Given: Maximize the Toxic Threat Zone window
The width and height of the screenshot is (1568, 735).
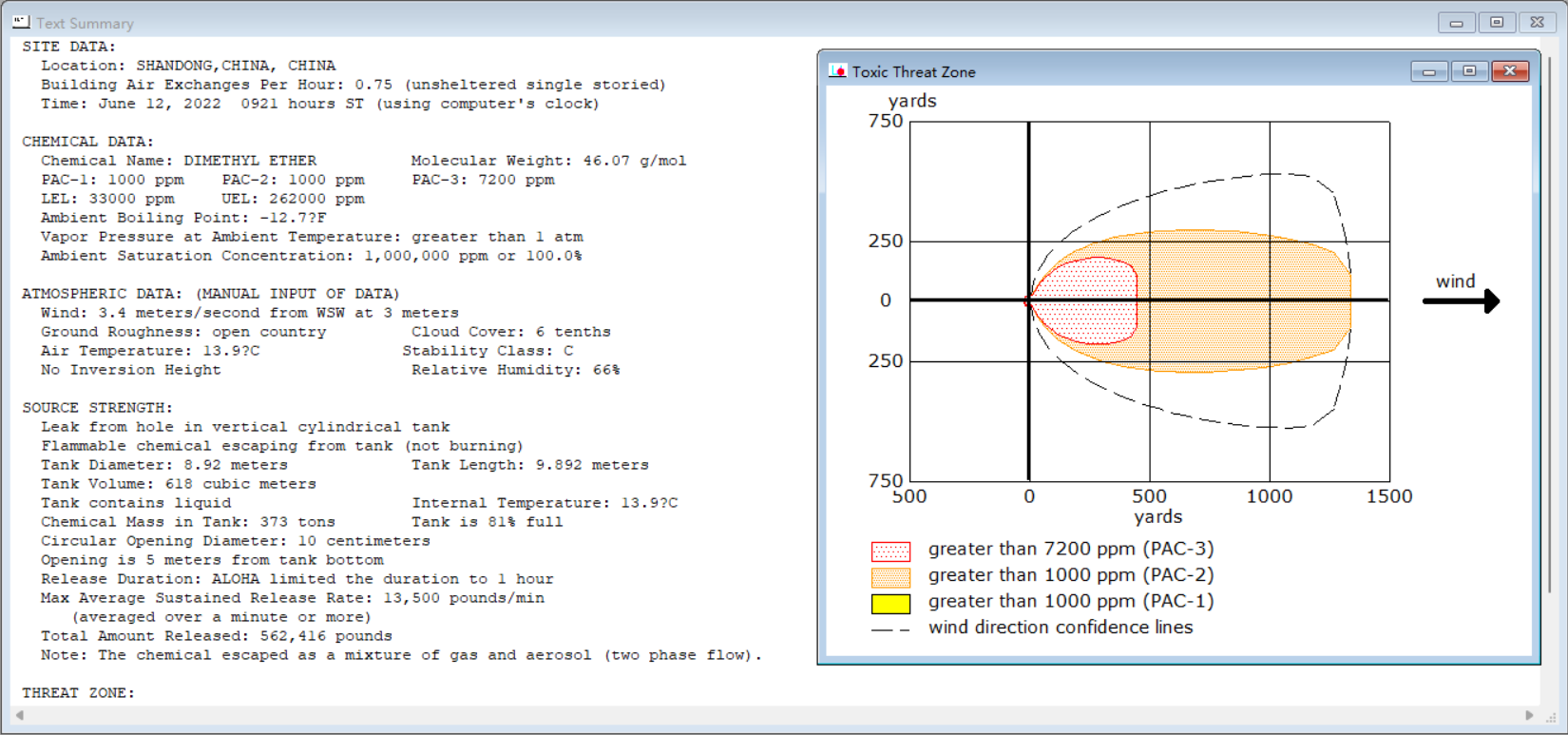Looking at the screenshot, I should pyautogui.click(x=1469, y=71).
